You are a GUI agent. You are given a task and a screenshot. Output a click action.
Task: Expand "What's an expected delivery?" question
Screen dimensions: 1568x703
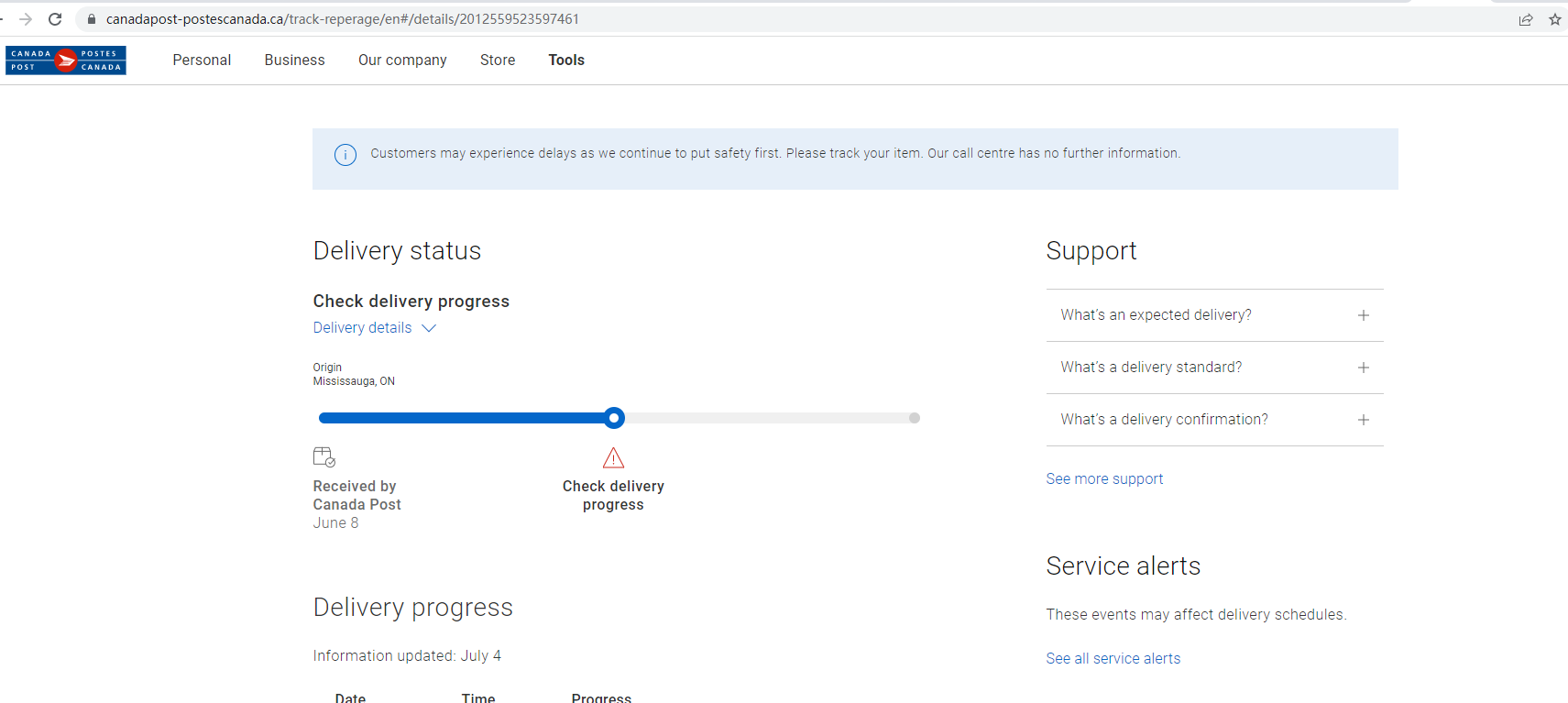[x=1363, y=315]
